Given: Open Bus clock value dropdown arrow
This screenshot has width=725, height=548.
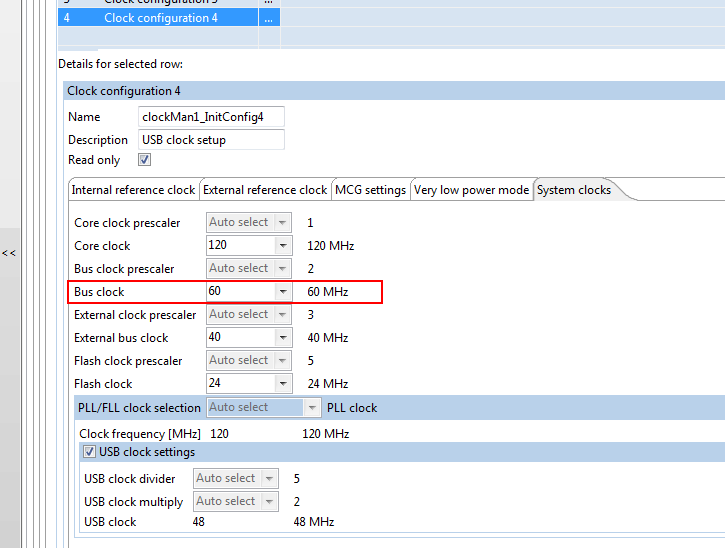Looking at the screenshot, I should (x=283, y=291).
